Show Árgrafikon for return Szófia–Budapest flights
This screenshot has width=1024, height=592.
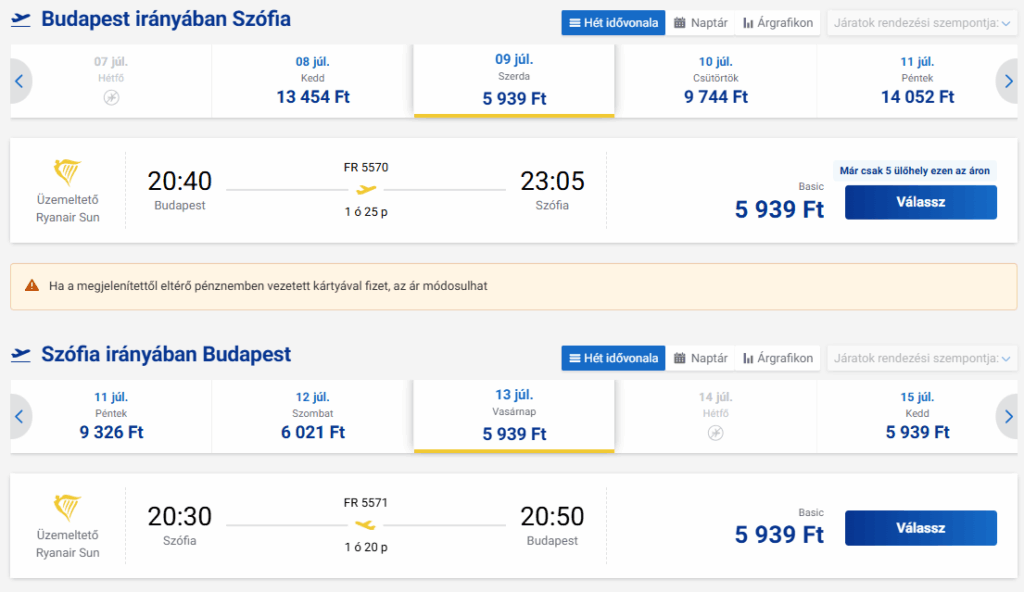point(778,358)
